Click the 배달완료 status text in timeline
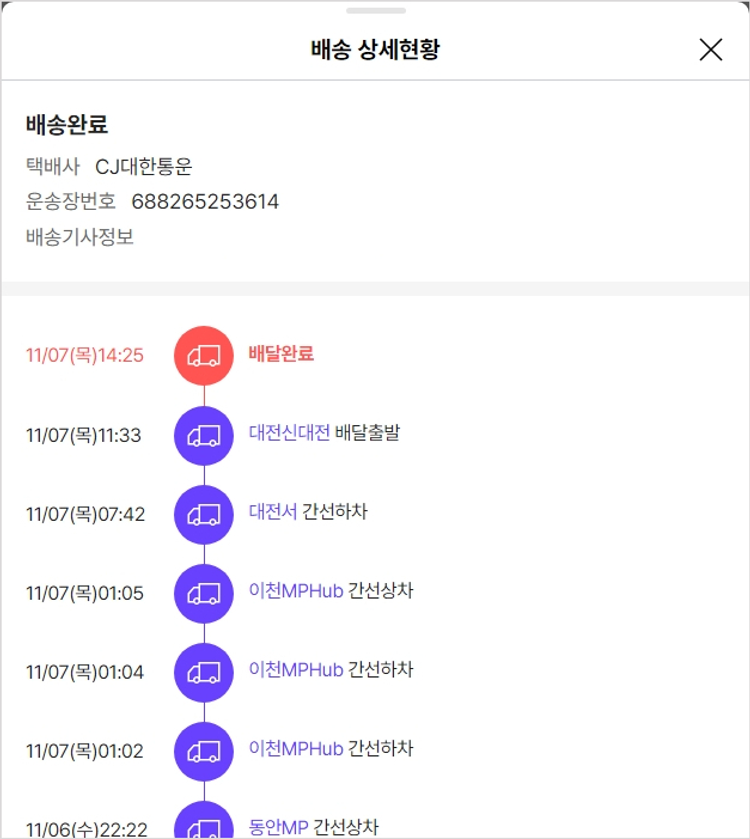 click(281, 354)
